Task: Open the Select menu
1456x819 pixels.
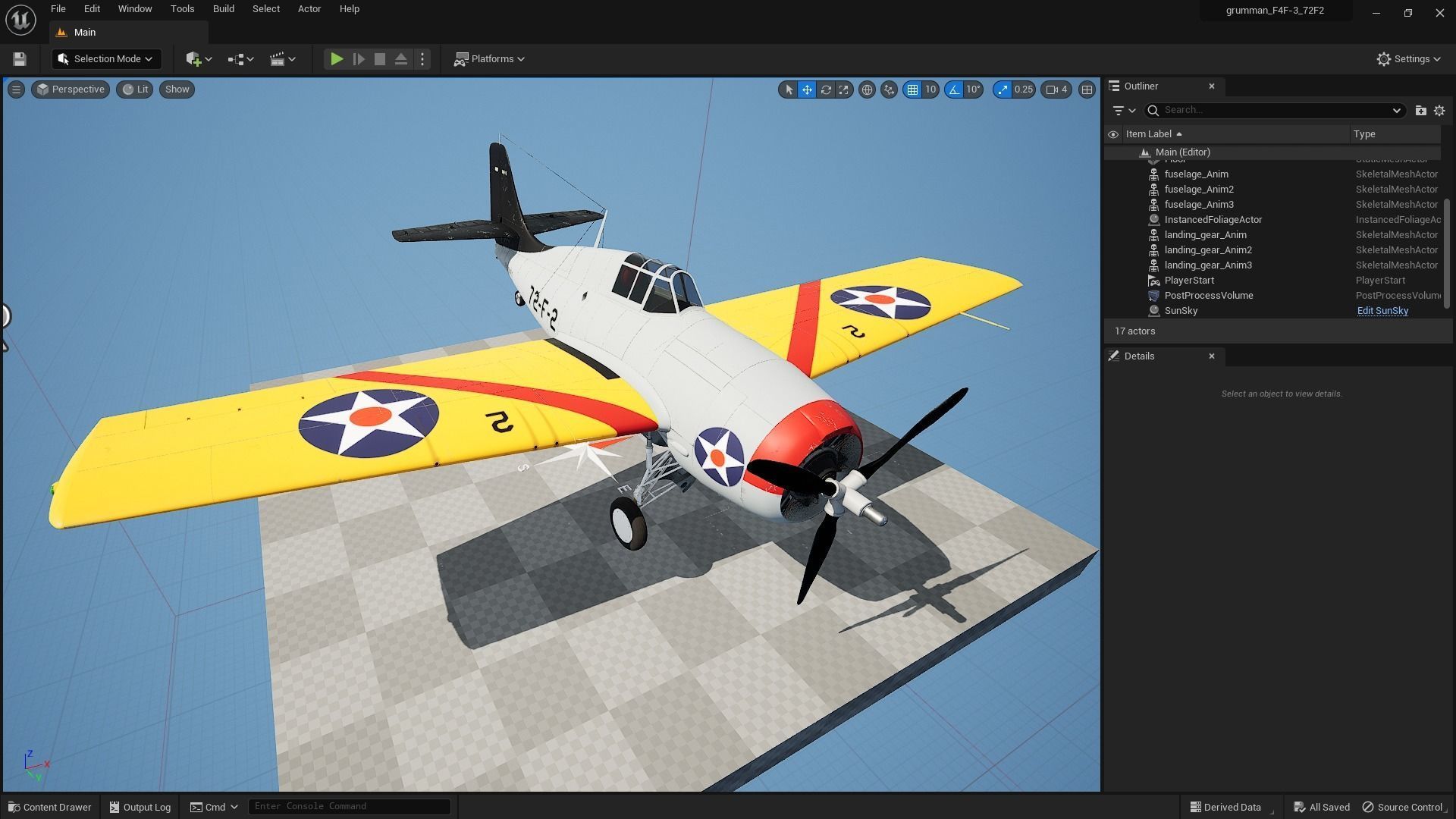Action: [x=266, y=9]
